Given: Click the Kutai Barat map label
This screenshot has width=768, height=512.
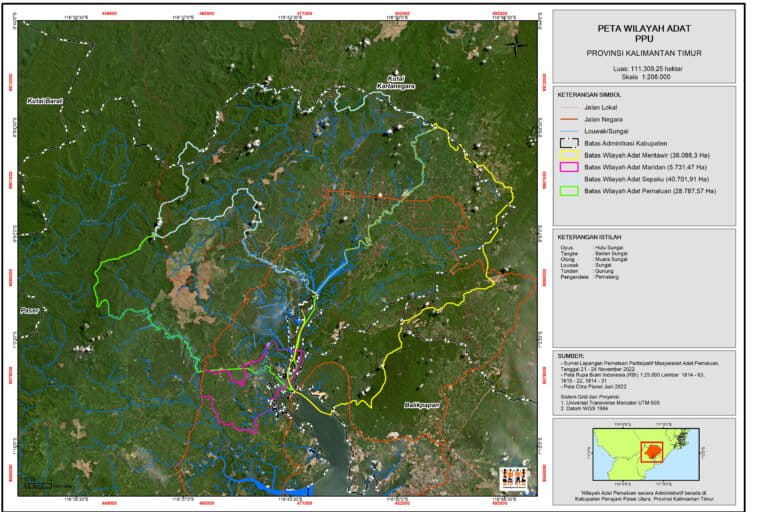Looking at the screenshot, I should point(46,101).
